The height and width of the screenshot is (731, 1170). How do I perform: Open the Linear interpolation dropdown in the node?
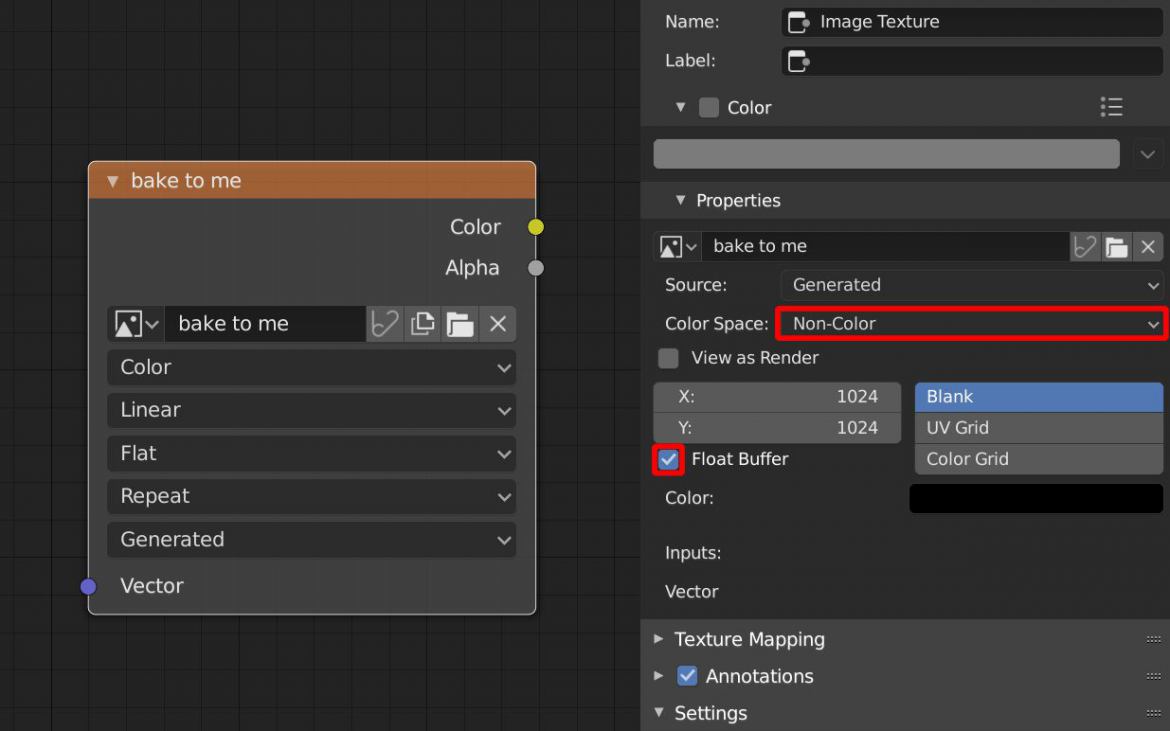311,410
